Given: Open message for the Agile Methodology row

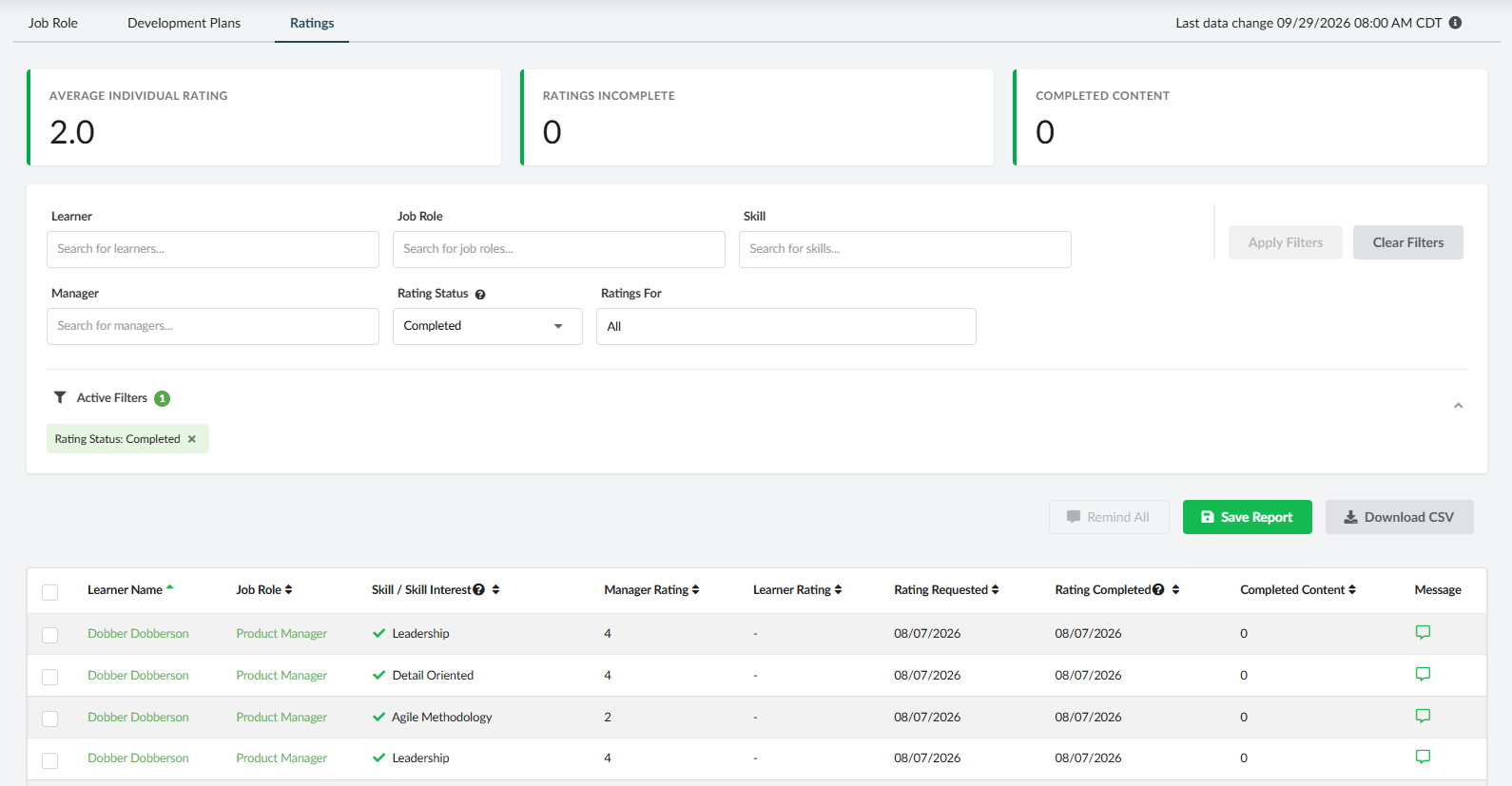Looking at the screenshot, I should (1423, 717).
